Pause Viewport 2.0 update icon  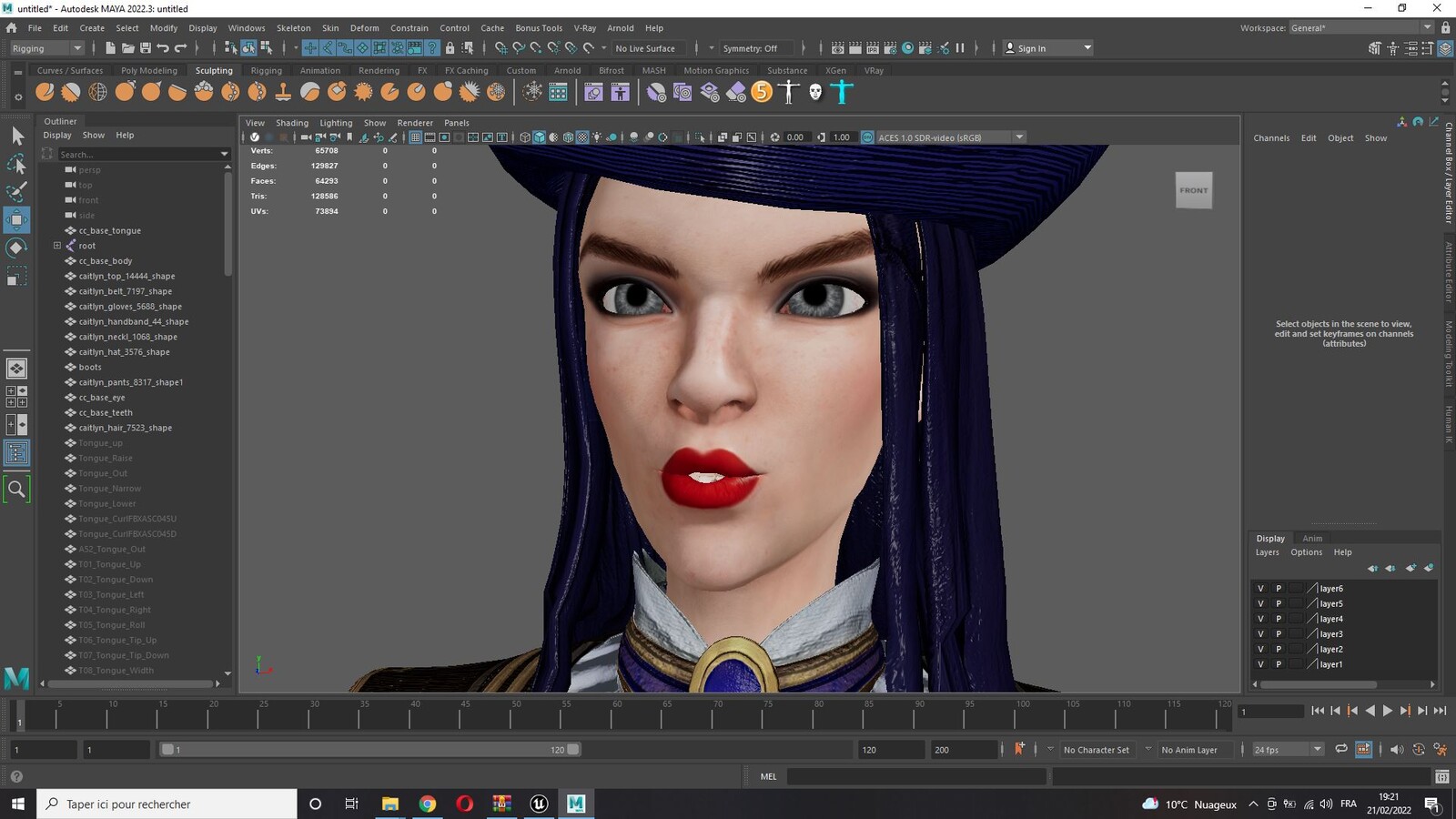(960, 48)
